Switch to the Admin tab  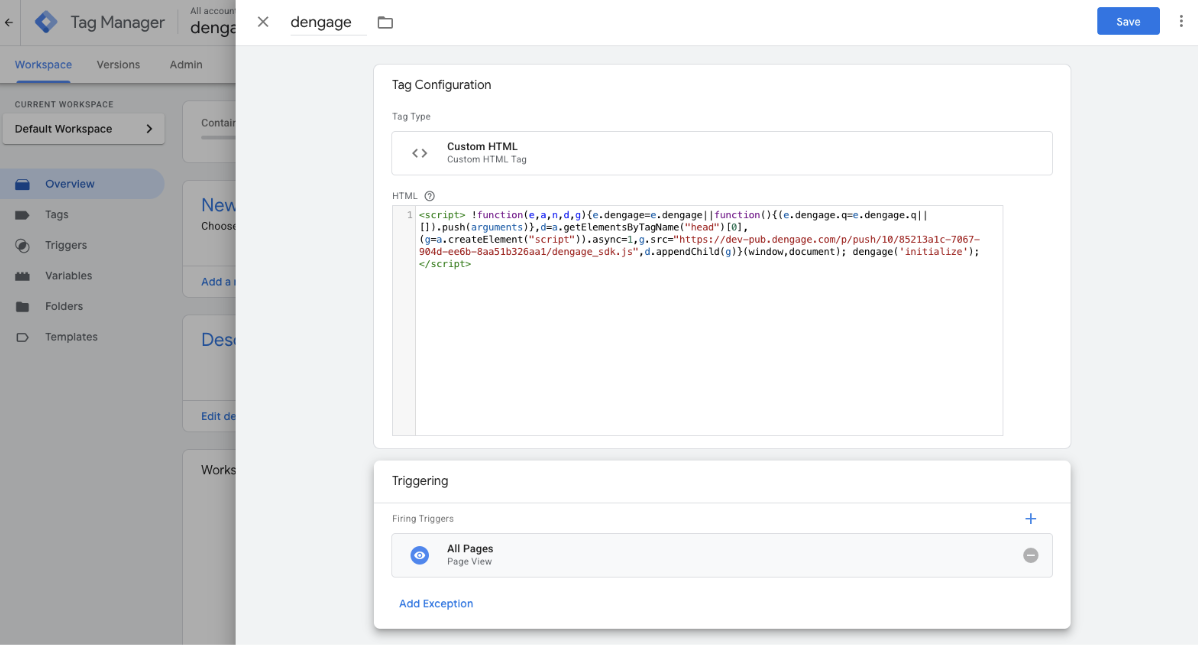point(186,65)
